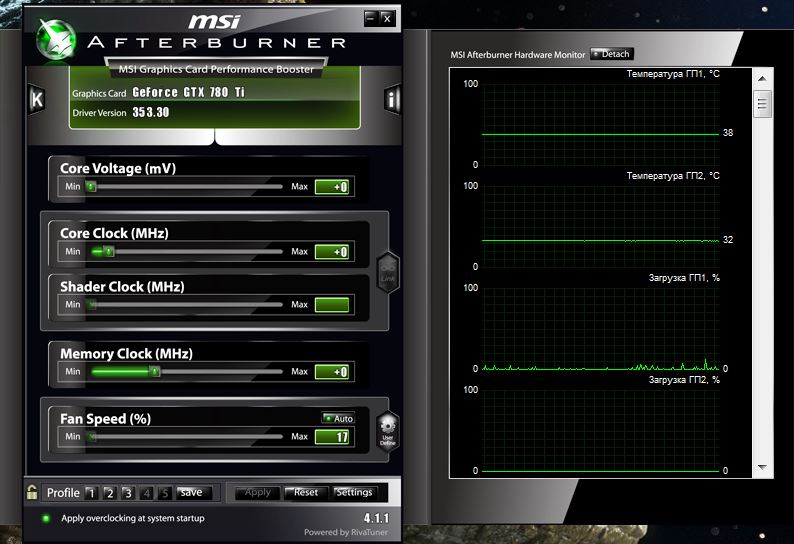This screenshot has width=794, height=544.
Task: Click the monitor scrollbar down arrow
Action: [762, 467]
